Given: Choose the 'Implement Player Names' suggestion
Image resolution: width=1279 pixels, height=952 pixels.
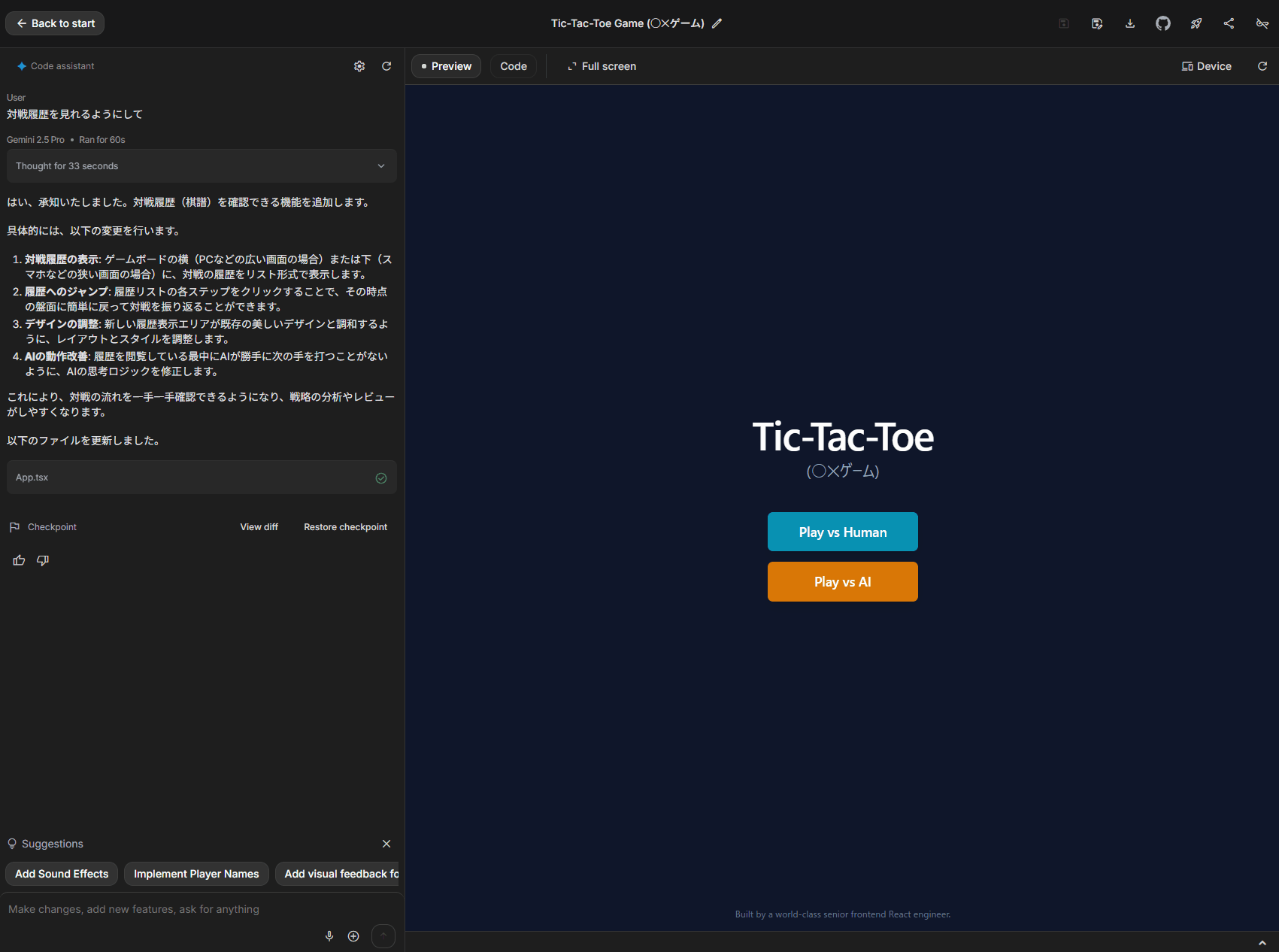Looking at the screenshot, I should coord(196,874).
